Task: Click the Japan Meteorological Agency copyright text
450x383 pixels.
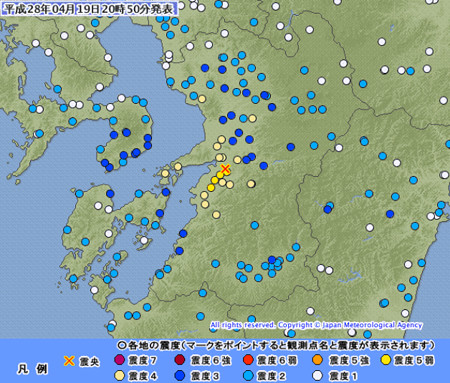Action: point(316,325)
